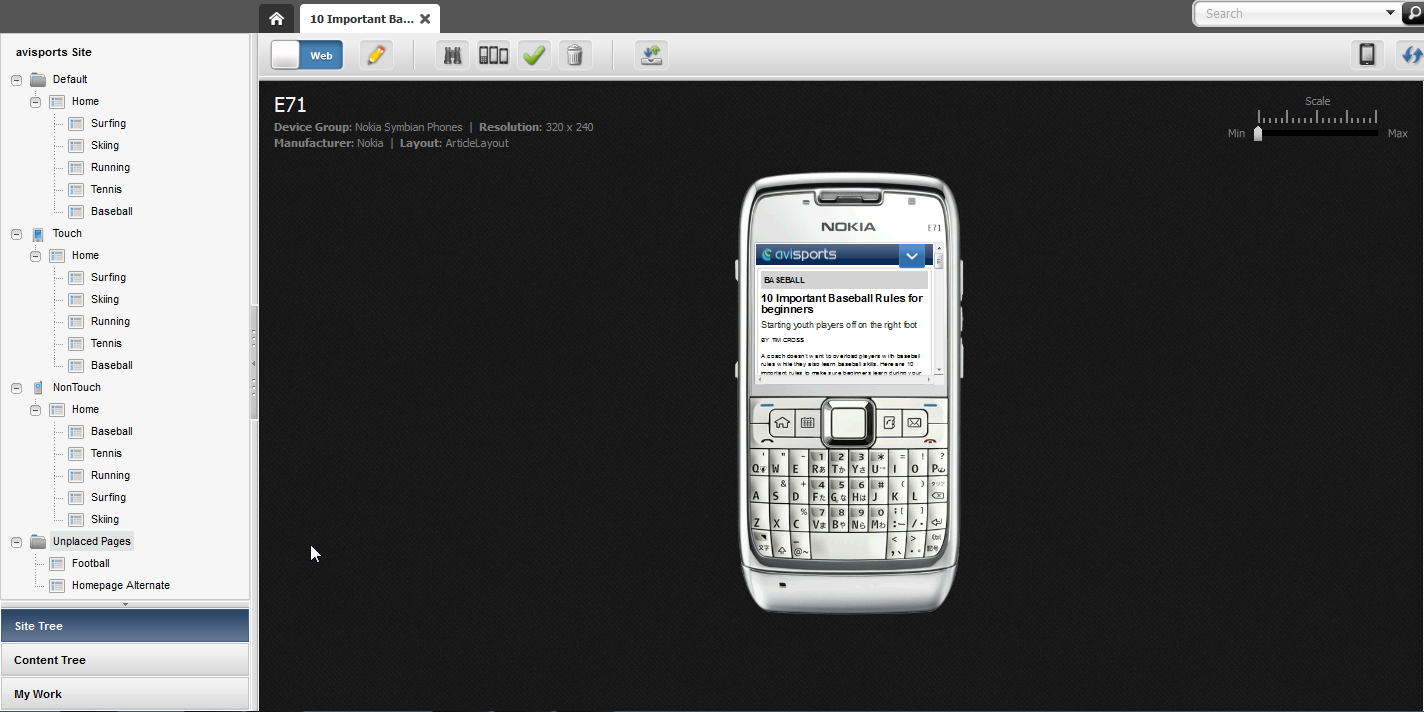Open Running page under NonTouch Home
1424x712 pixels.
pos(110,475)
